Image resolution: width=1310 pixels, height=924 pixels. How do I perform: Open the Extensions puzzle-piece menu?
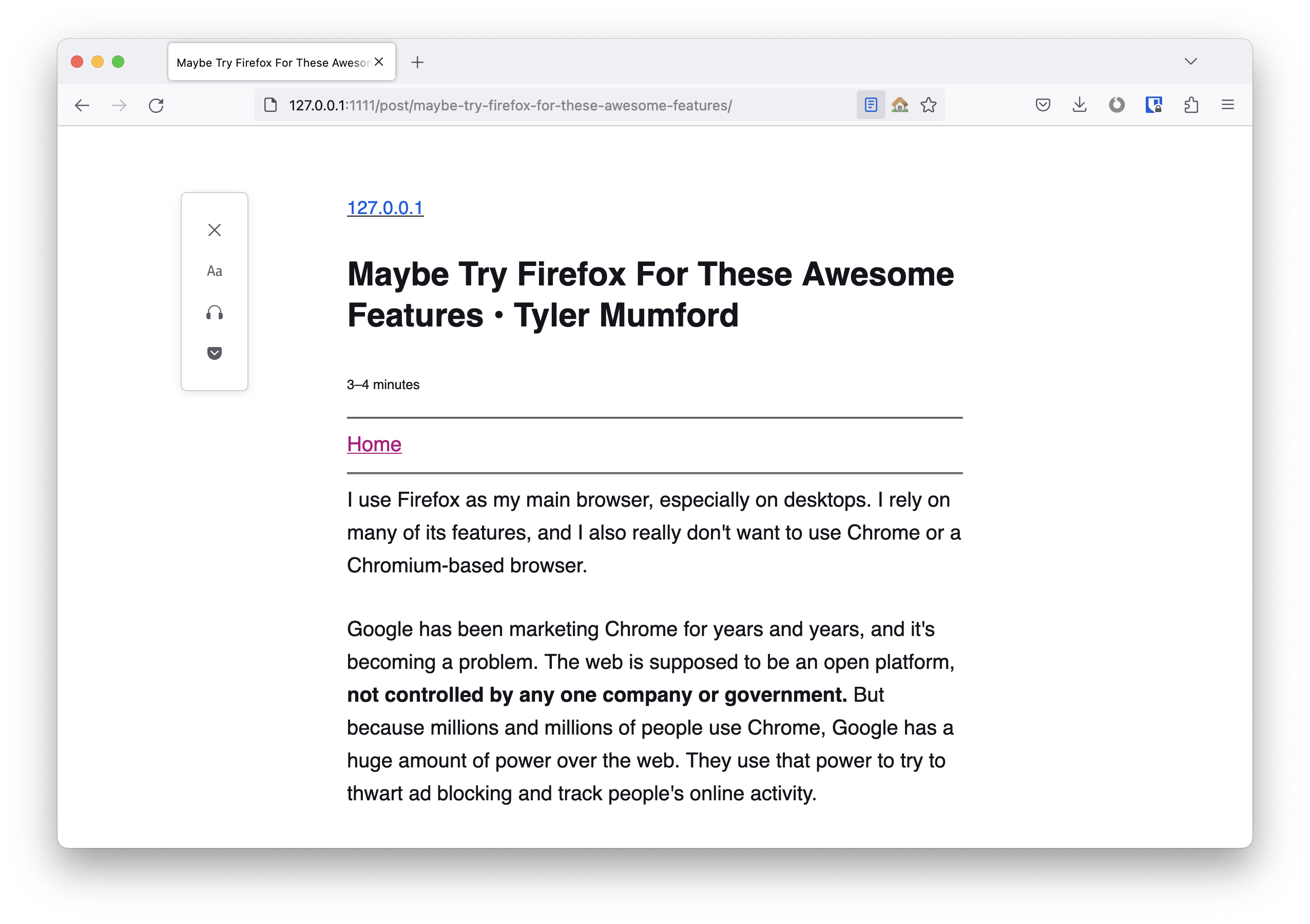pos(1191,105)
